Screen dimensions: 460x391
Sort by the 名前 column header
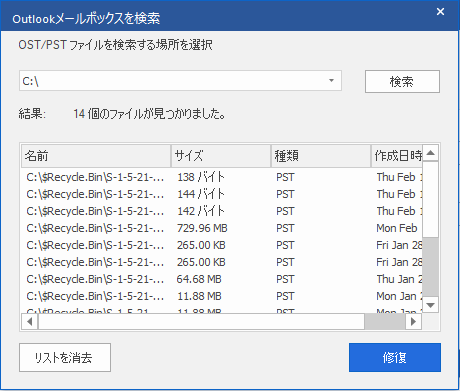[x=96, y=156]
